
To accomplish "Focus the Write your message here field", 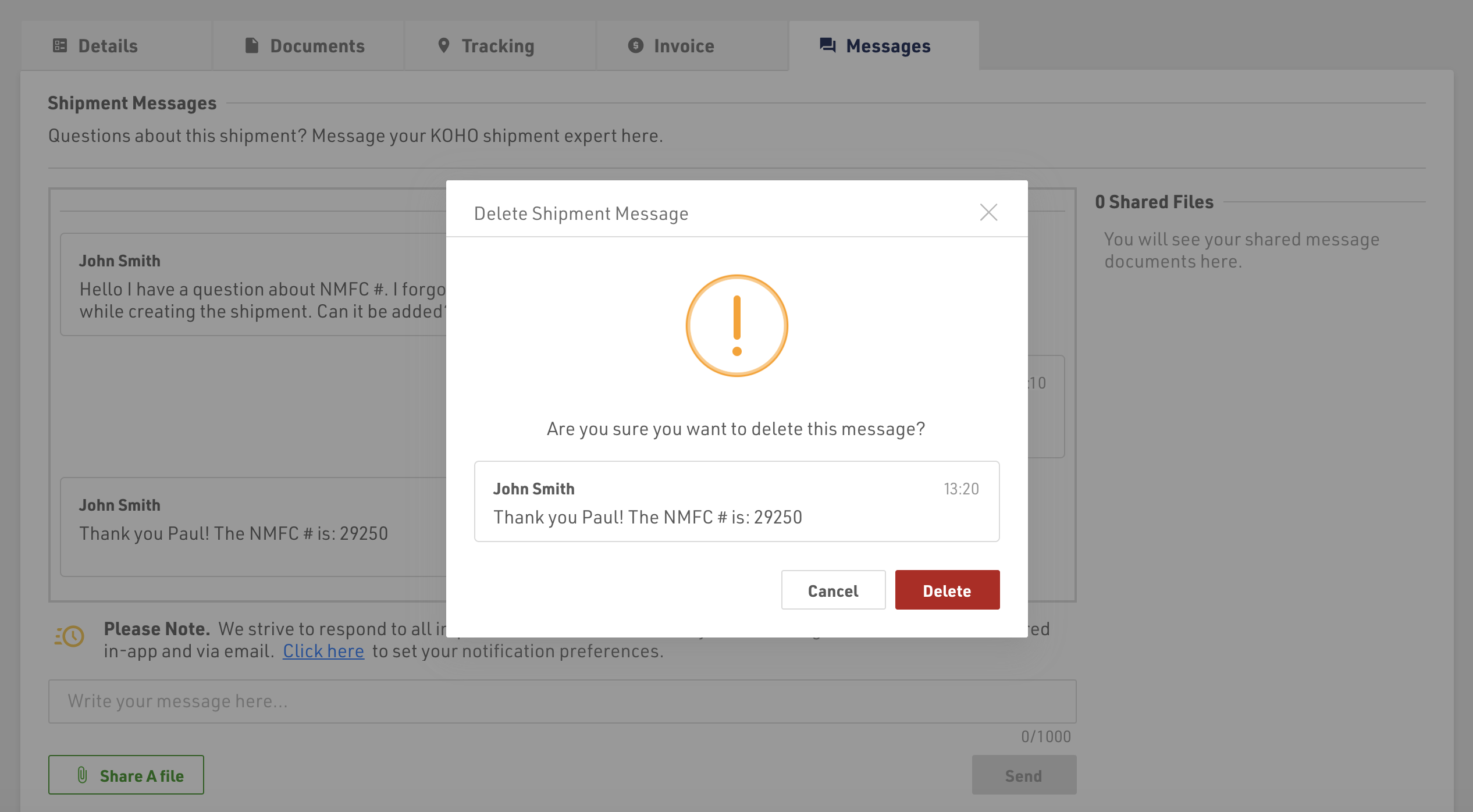I will [562, 701].
